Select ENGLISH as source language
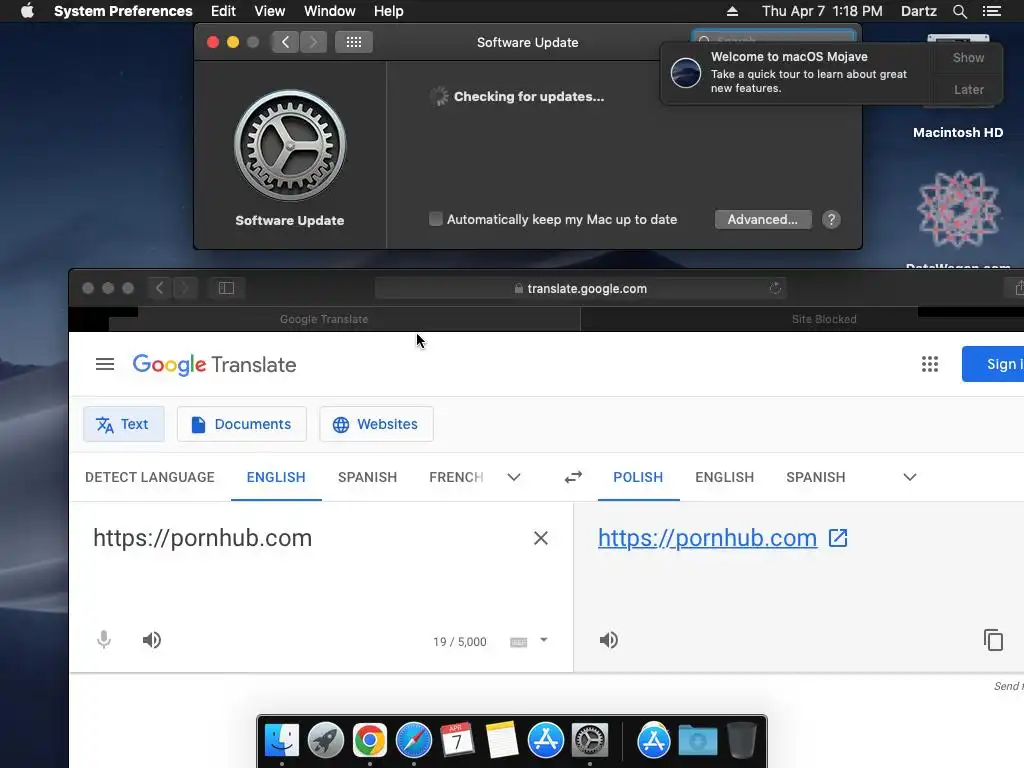1024x768 pixels. pyautogui.click(x=276, y=477)
